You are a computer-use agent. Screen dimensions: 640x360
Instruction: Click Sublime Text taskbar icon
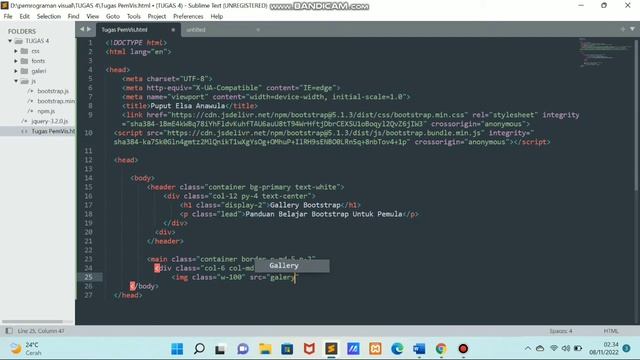pos(331,349)
